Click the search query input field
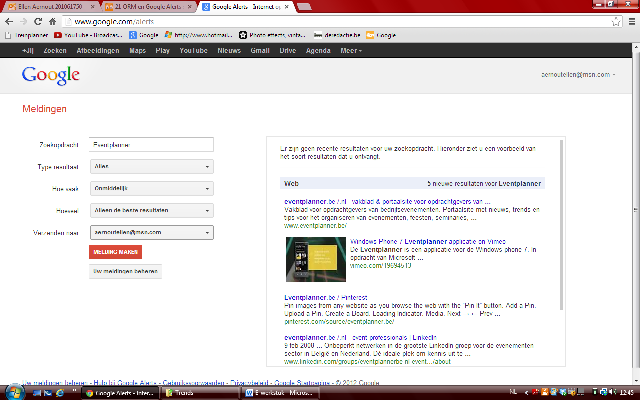This screenshot has height=400, width=640. 150,145
